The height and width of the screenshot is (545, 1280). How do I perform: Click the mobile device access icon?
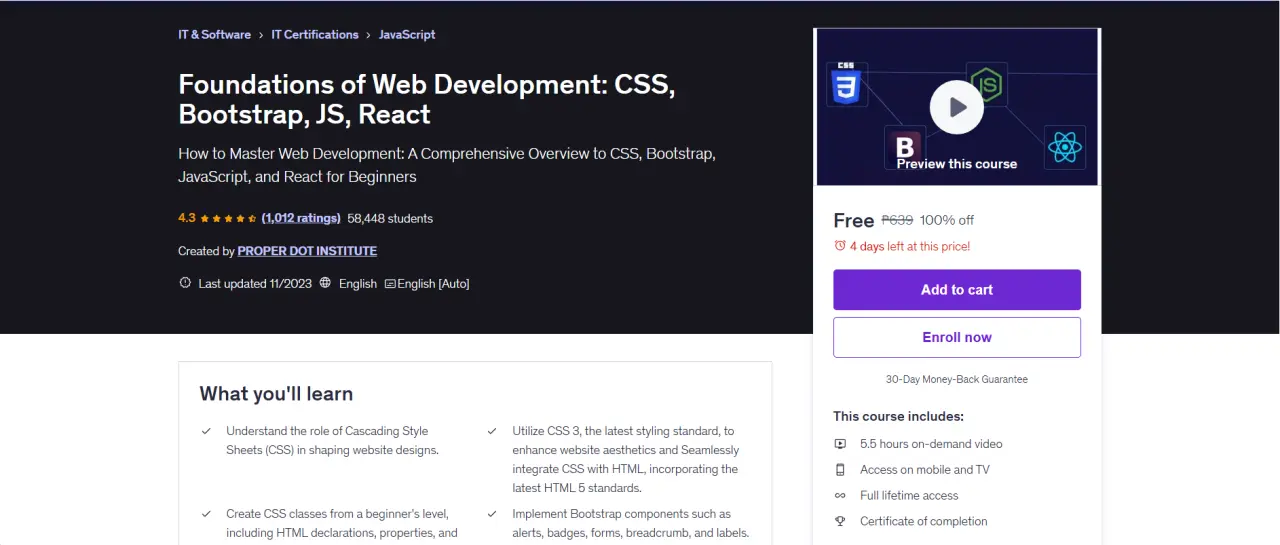click(x=840, y=470)
